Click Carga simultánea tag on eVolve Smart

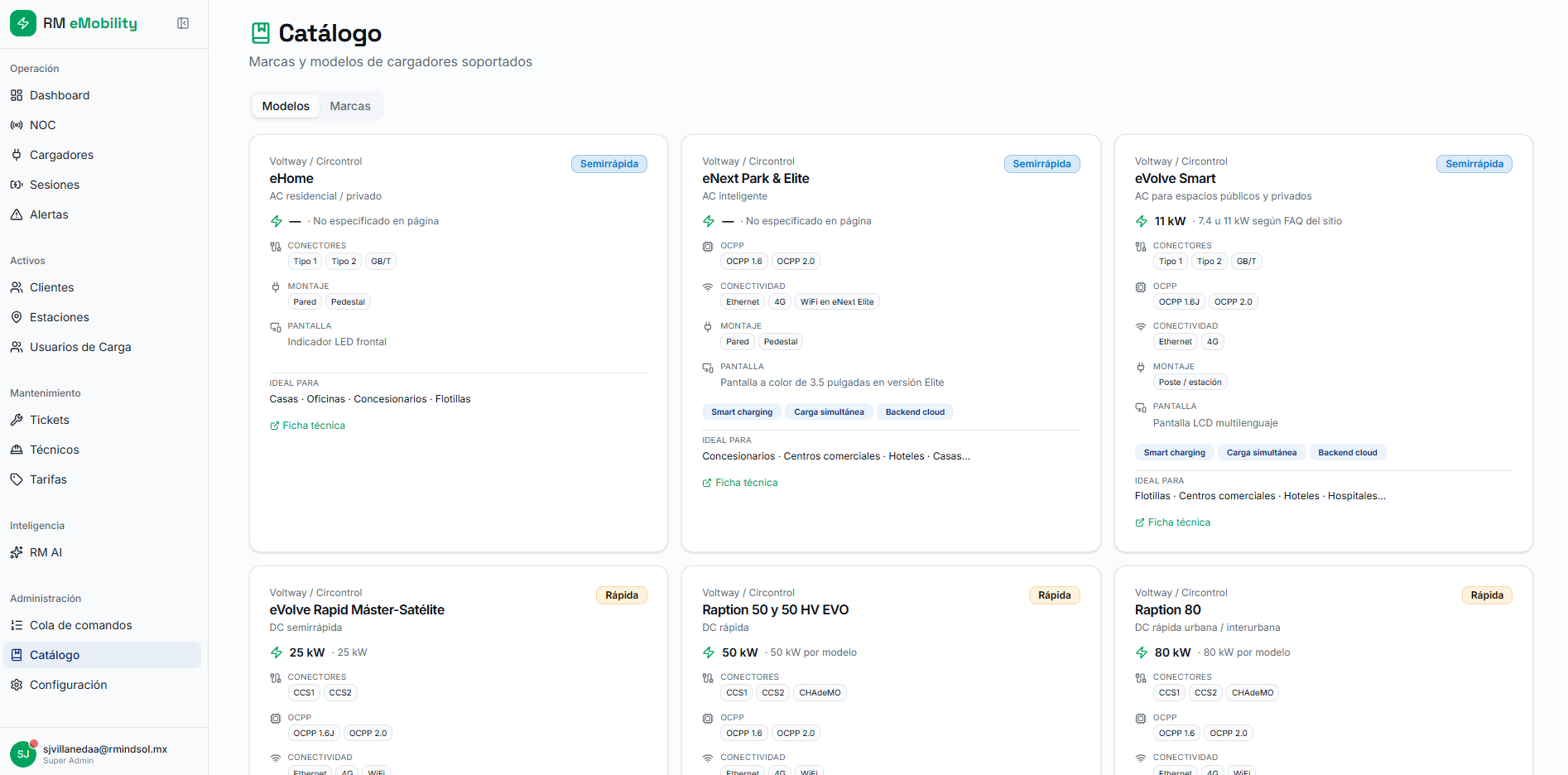click(x=1262, y=453)
